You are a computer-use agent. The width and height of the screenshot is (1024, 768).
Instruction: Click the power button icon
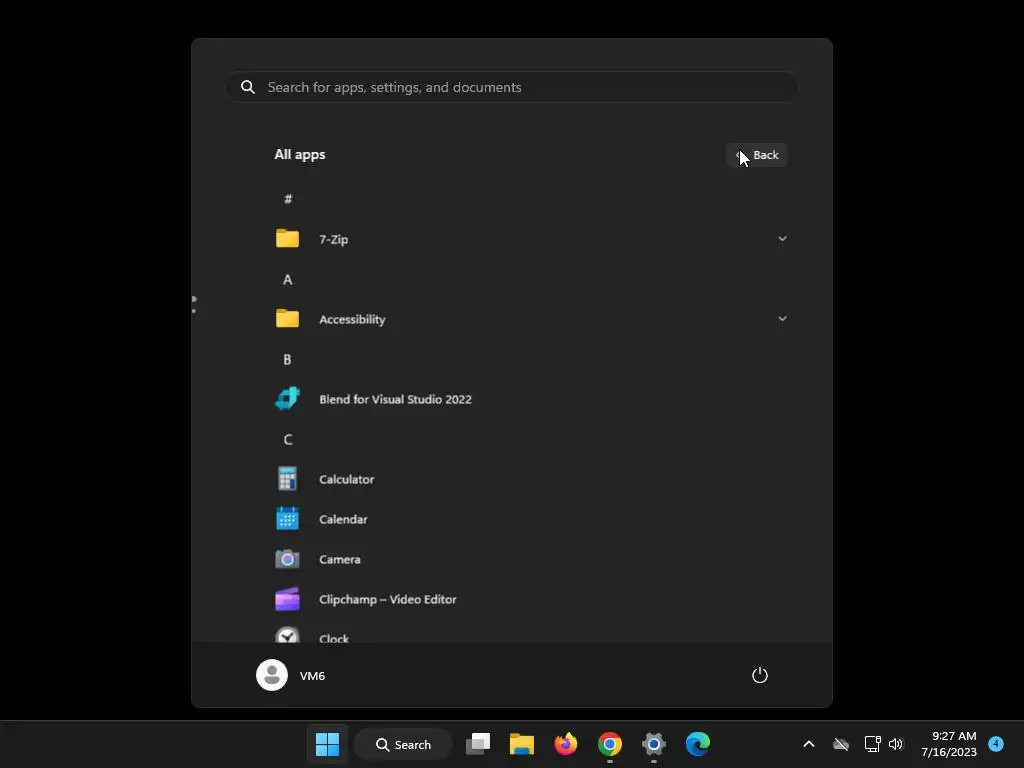point(760,675)
